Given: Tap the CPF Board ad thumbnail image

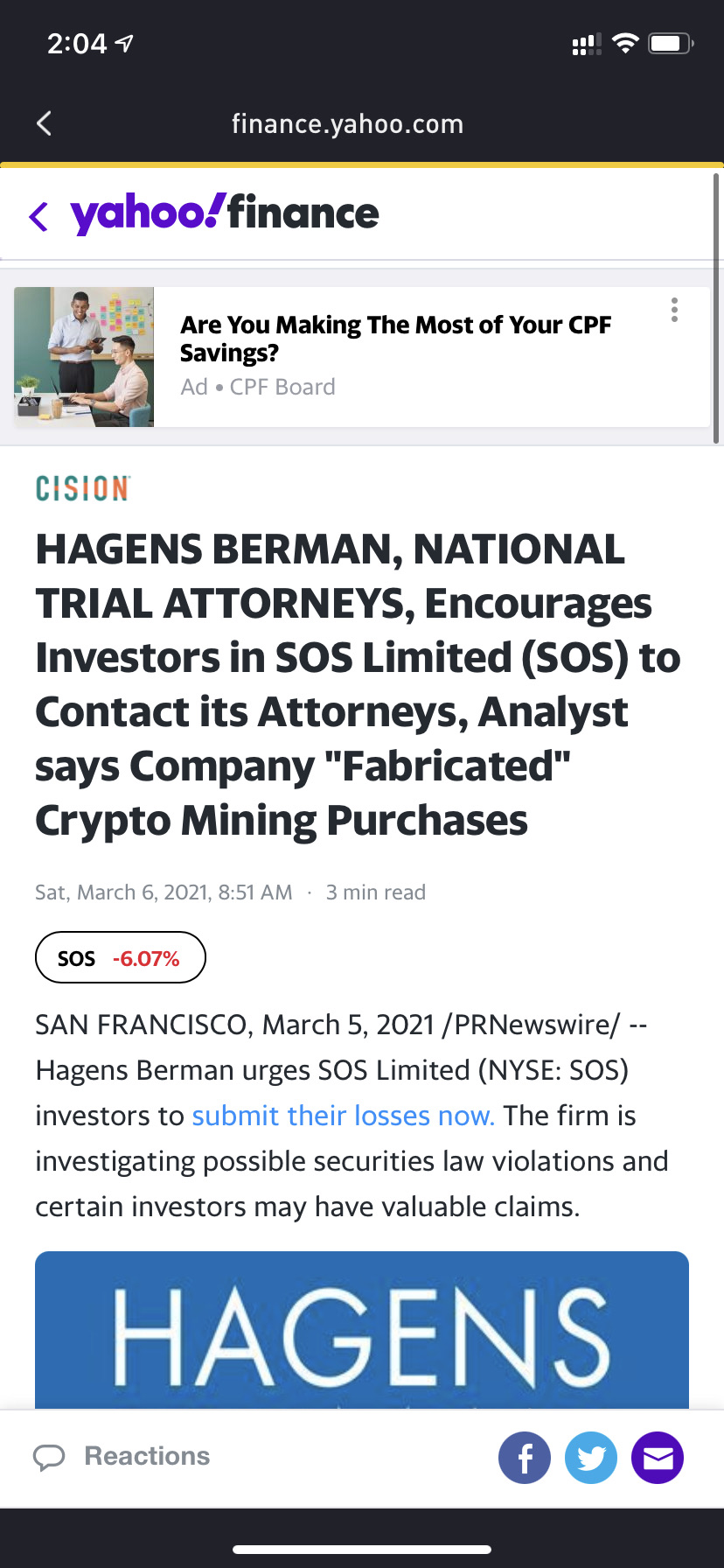Looking at the screenshot, I should click(84, 357).
